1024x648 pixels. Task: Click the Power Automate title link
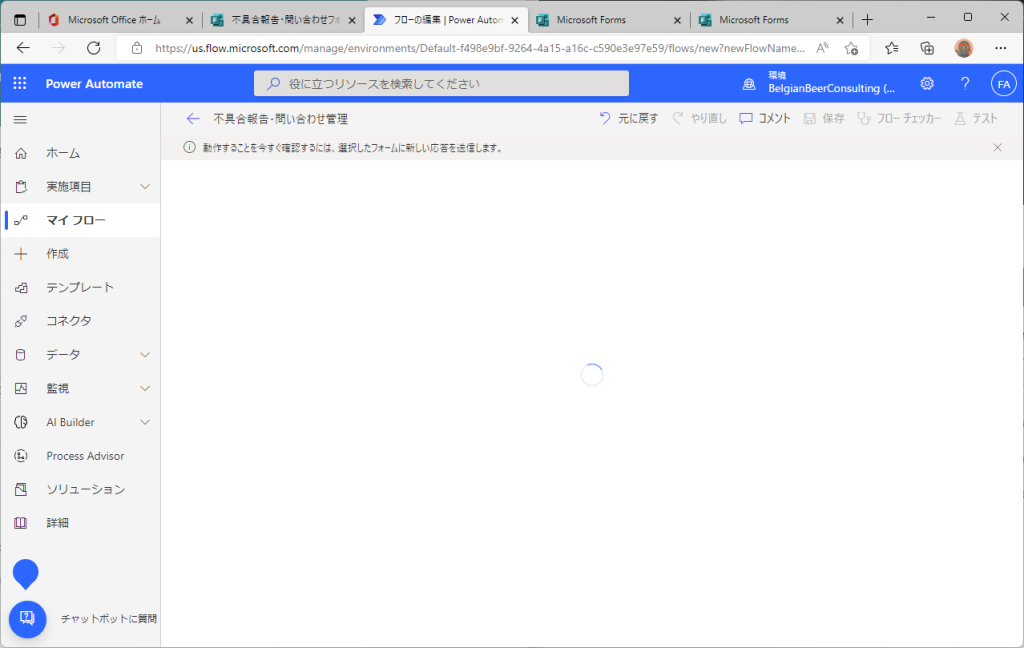94,84
